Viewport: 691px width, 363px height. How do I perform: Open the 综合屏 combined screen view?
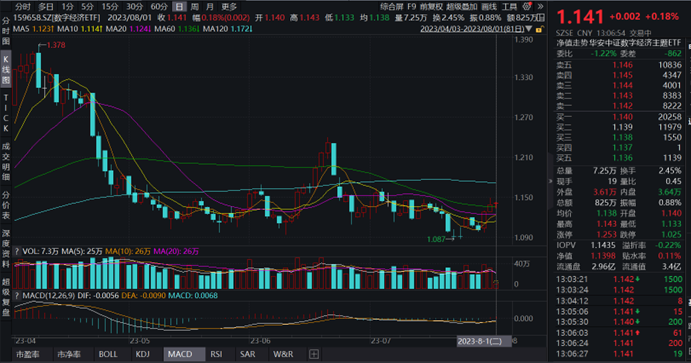[x=391, y=7]
